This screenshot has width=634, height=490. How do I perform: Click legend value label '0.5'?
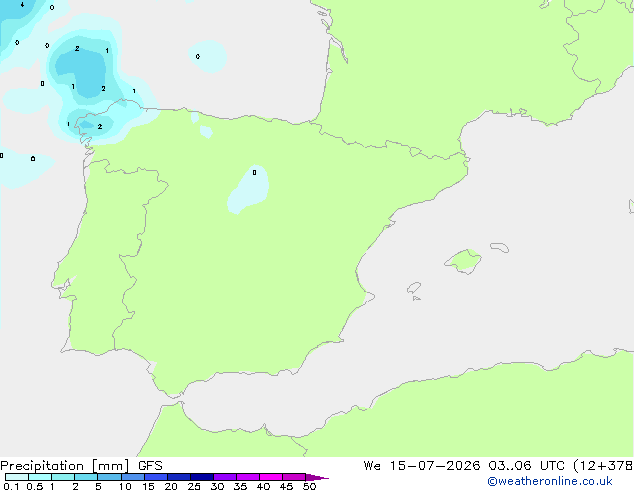point(35,486)
